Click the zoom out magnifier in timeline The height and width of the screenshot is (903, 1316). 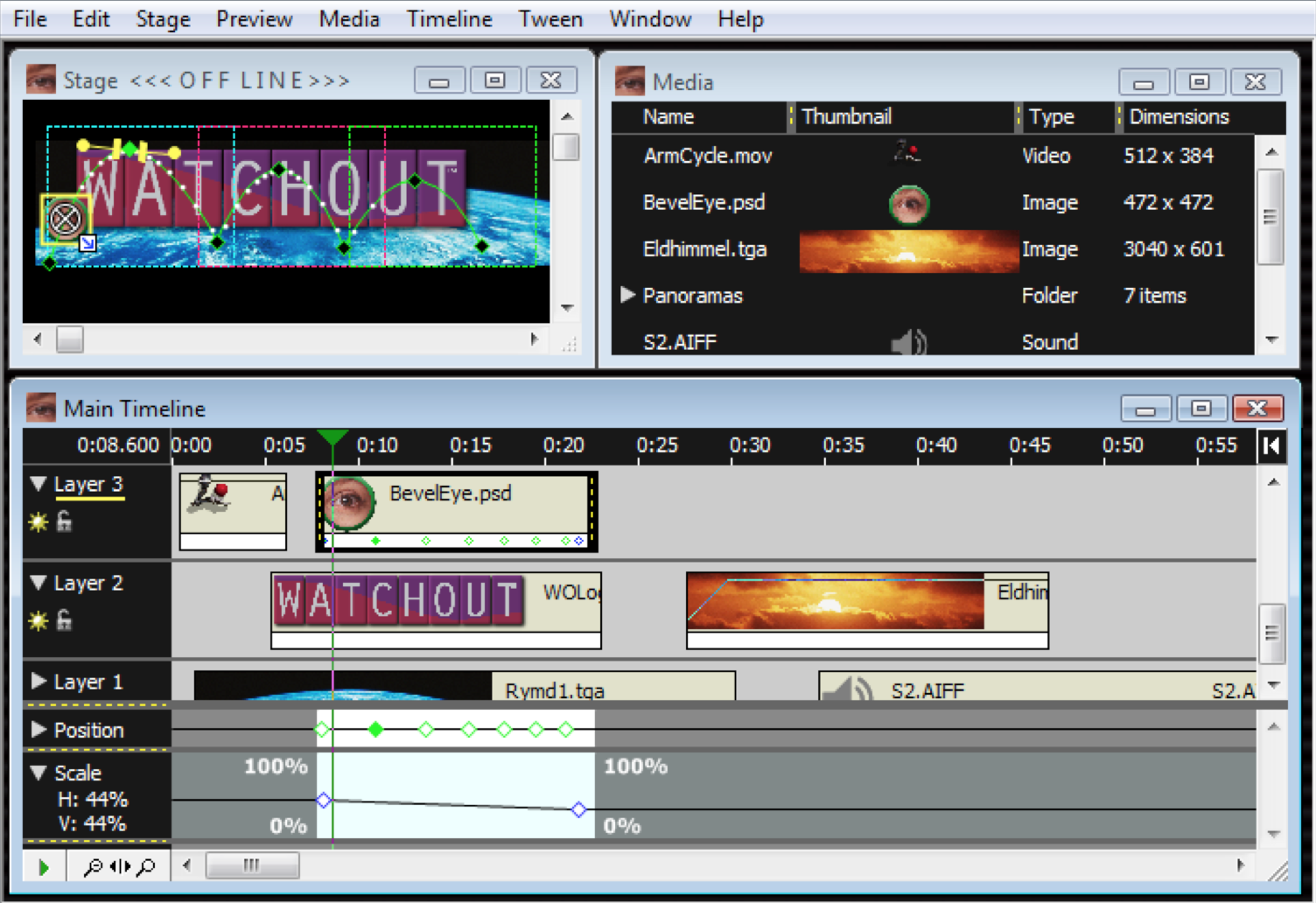pyautogui.click(x=93, y=866)
